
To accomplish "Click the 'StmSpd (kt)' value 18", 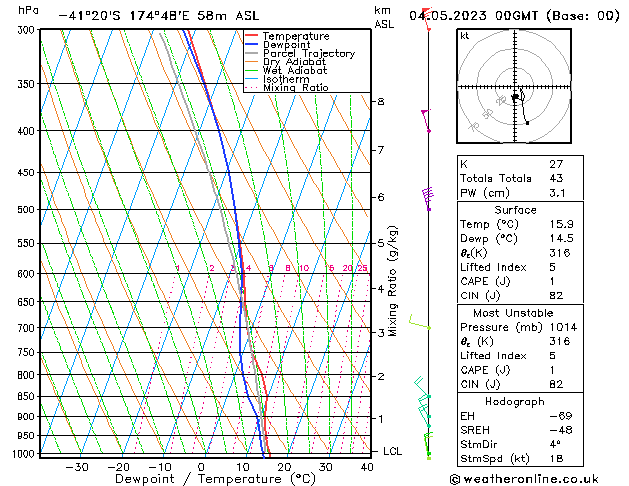I will point(556,458).
